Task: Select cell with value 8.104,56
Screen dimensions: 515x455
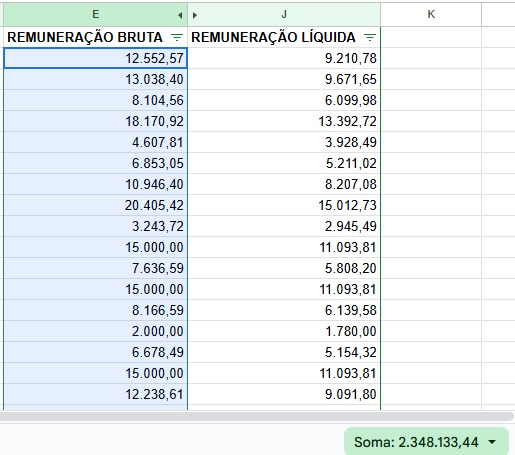Action: click(x=95, y=100)
